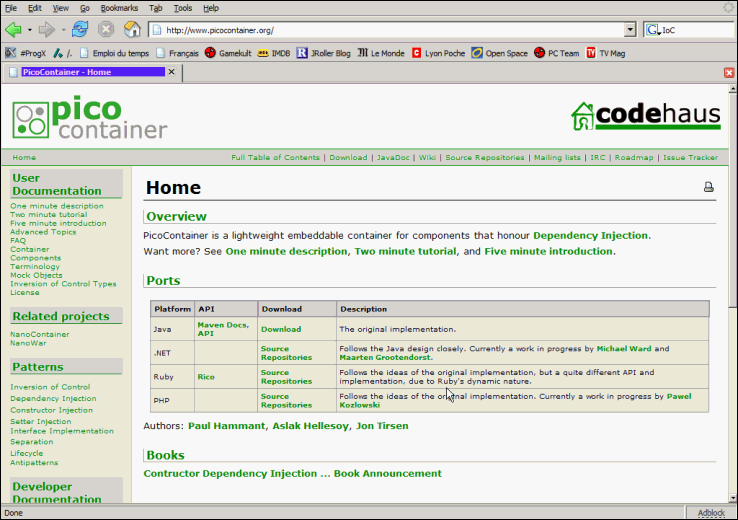
Task: Open the Roadmap link
Action: (x=634, y=158)
